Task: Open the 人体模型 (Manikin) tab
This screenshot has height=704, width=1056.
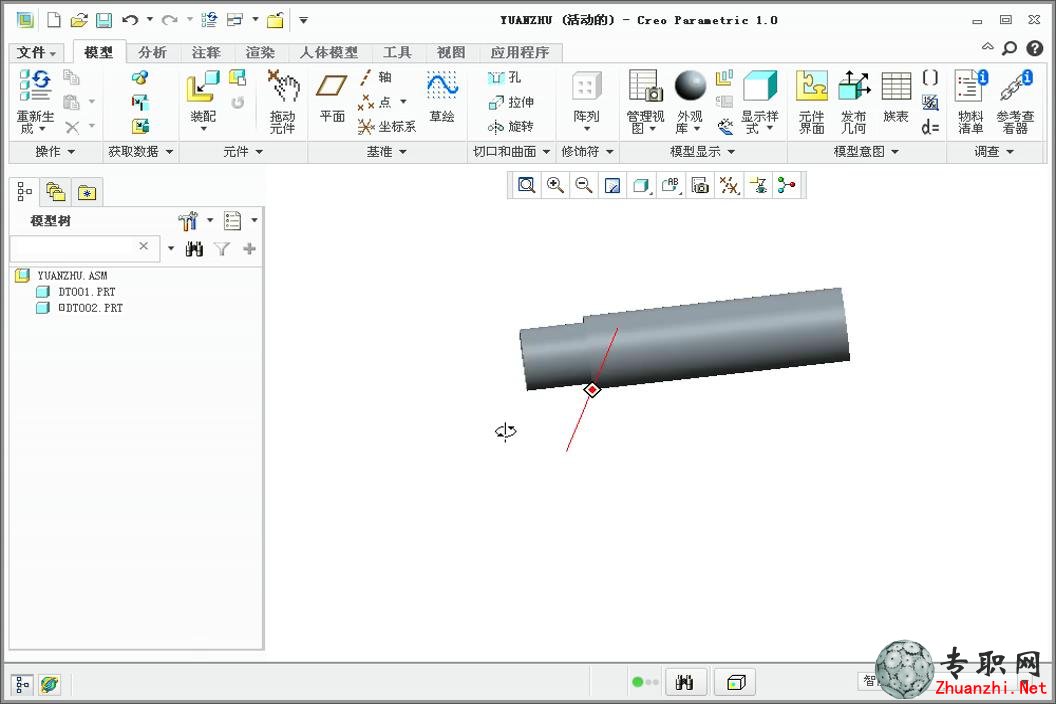Action: coord(329,53)
